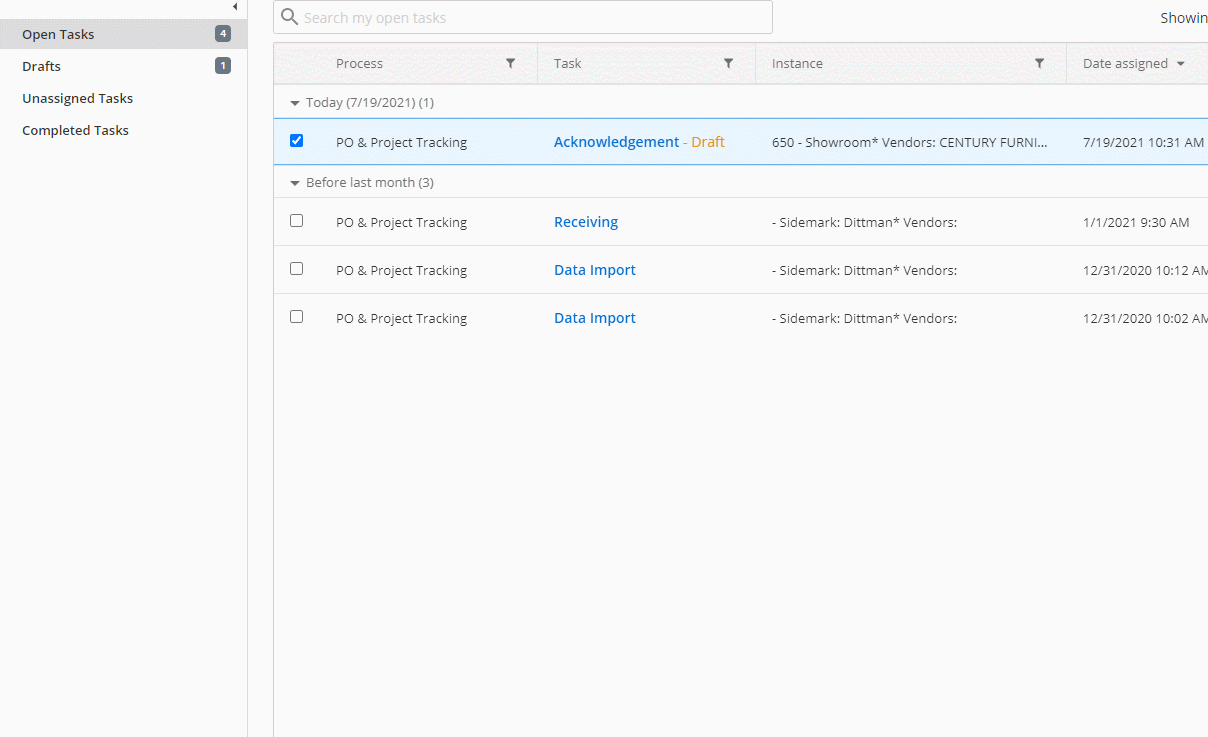Screen dimensions: 1208x737
Task: Open the Instance column filter
Action: point(1039,63)
